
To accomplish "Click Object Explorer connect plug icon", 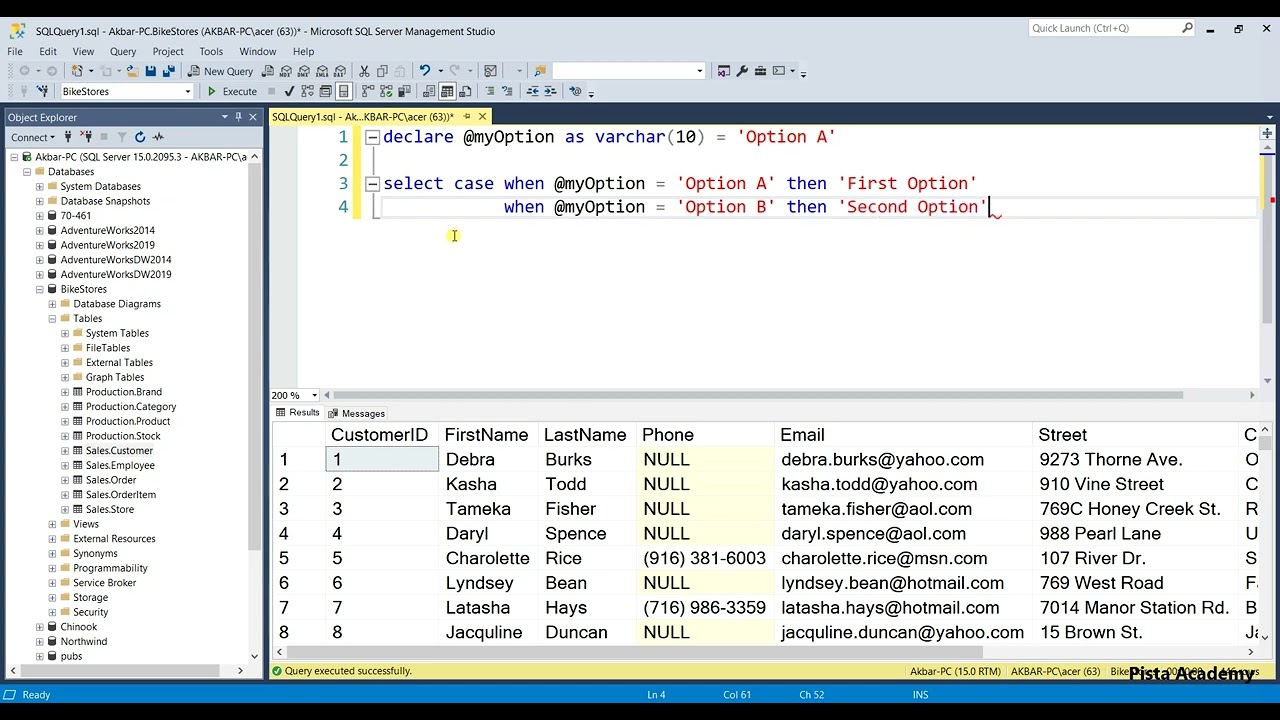I will pos(68,137).
